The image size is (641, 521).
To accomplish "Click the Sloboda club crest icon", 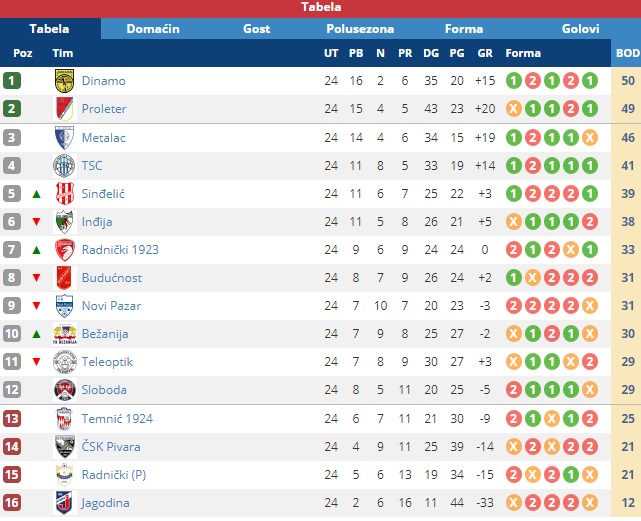I will click(65, 390).
